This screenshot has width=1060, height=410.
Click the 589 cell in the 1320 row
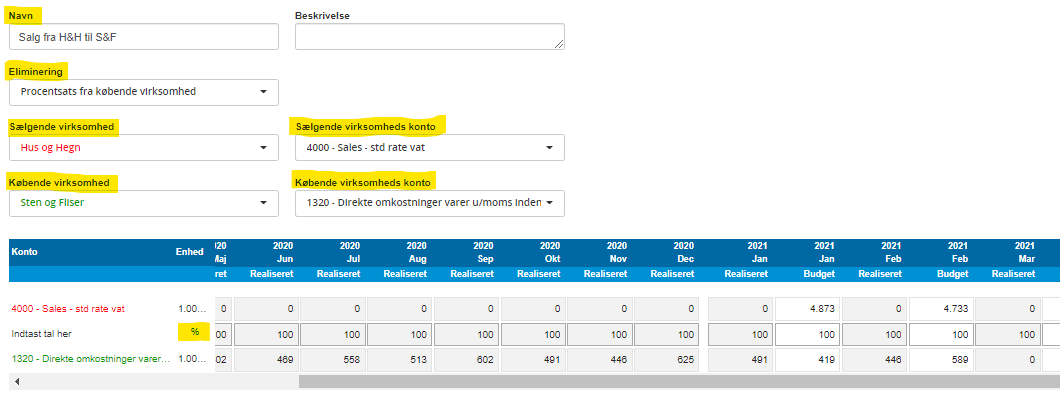(941, 357)
